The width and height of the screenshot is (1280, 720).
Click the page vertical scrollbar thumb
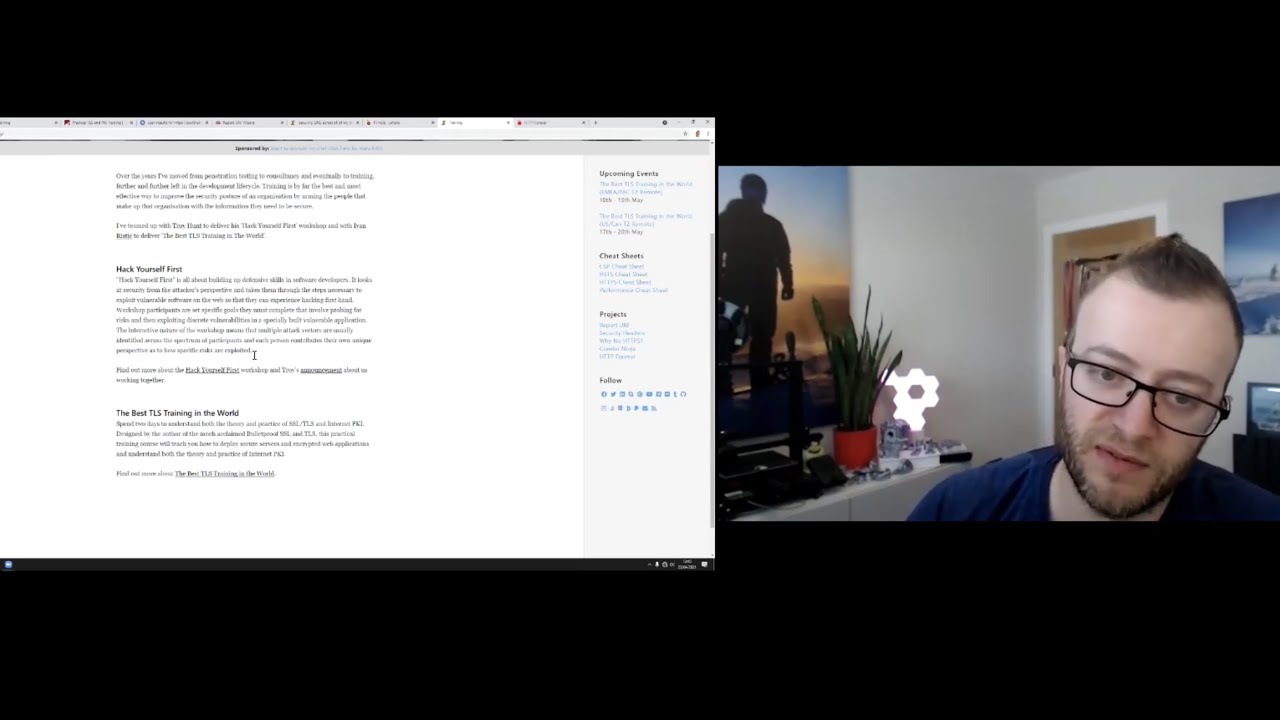click(712, 380)
